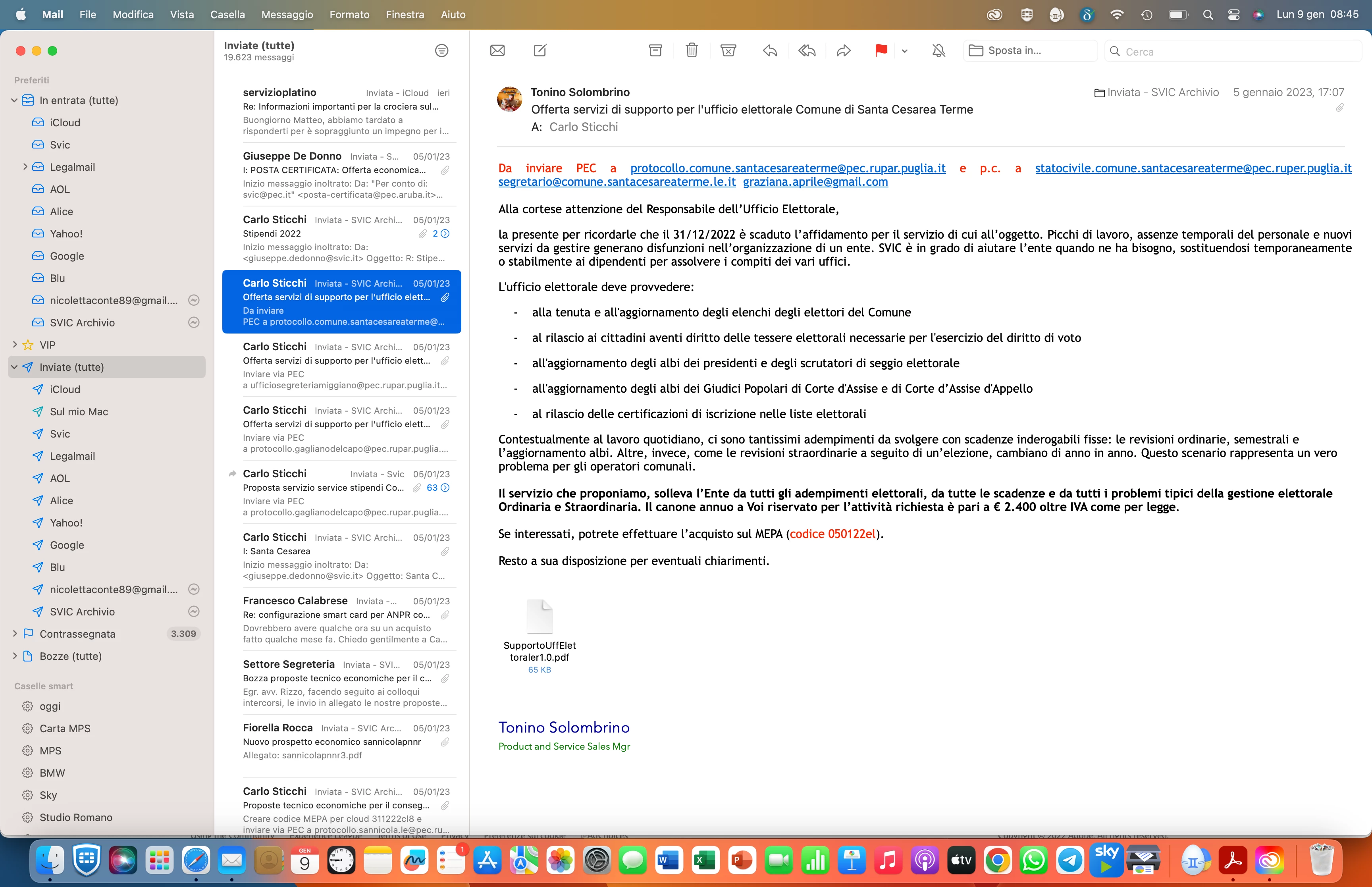Click the Get Mail envelope icon
The height and width of the screenshot is (887, 1372).
pos(497,51)
